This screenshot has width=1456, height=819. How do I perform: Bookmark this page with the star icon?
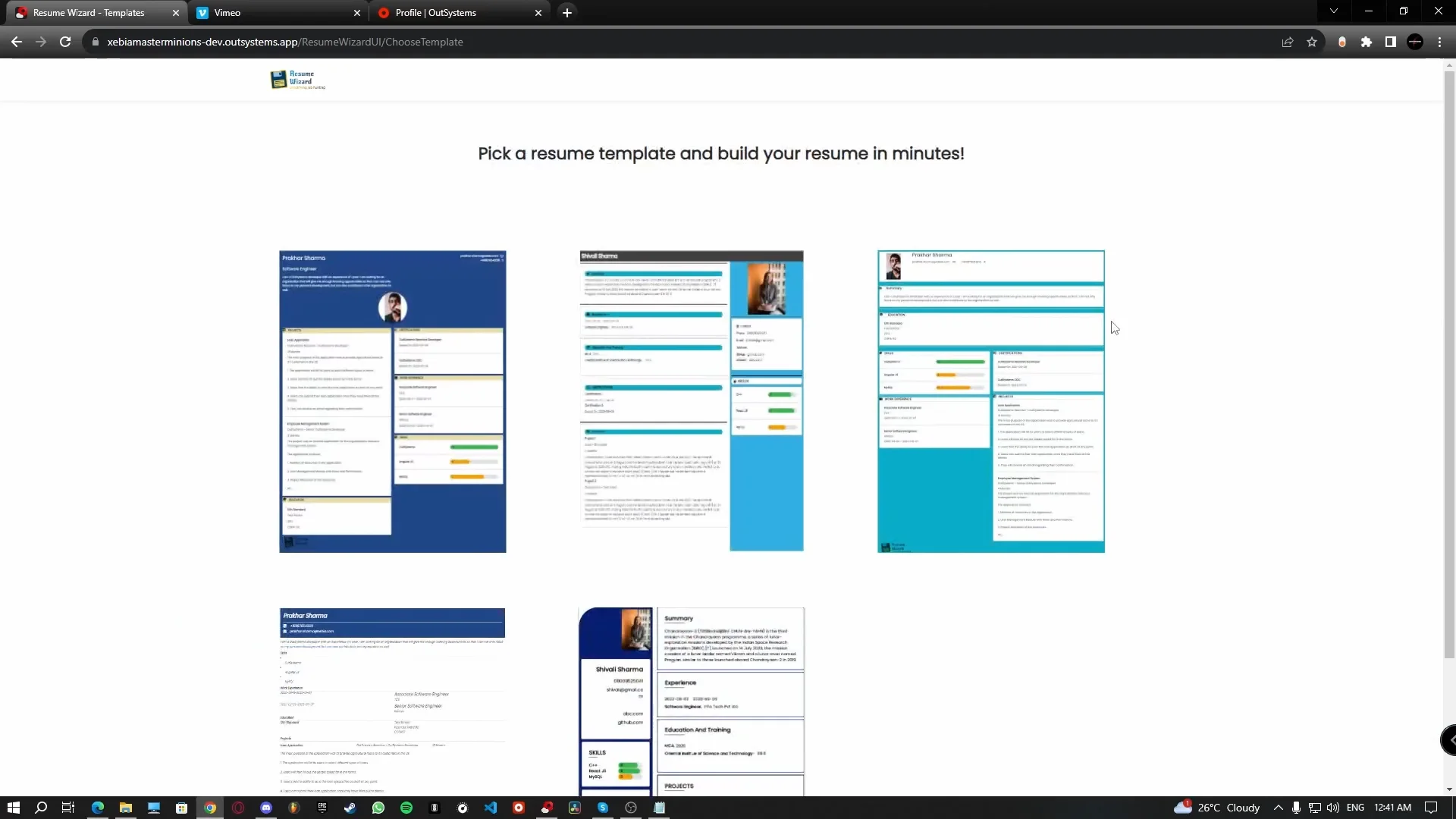1312,42
